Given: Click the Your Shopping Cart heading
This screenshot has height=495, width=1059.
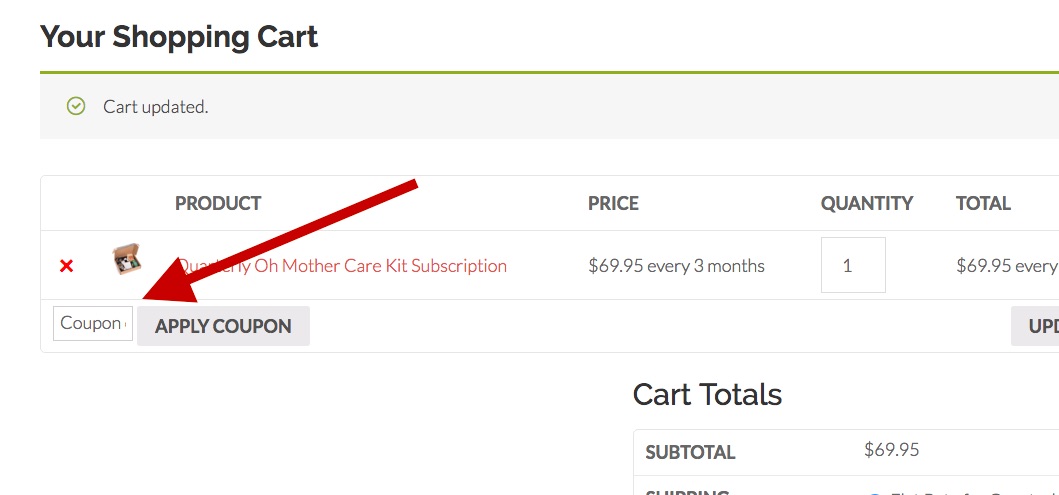Looking at the screenshot, I should point(179,36).
